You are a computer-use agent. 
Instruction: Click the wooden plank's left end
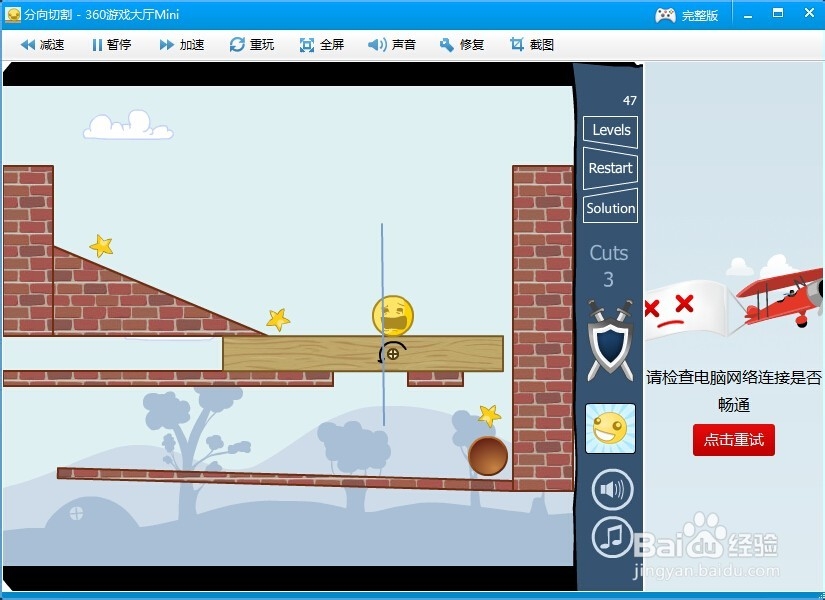tap(234, 354)
